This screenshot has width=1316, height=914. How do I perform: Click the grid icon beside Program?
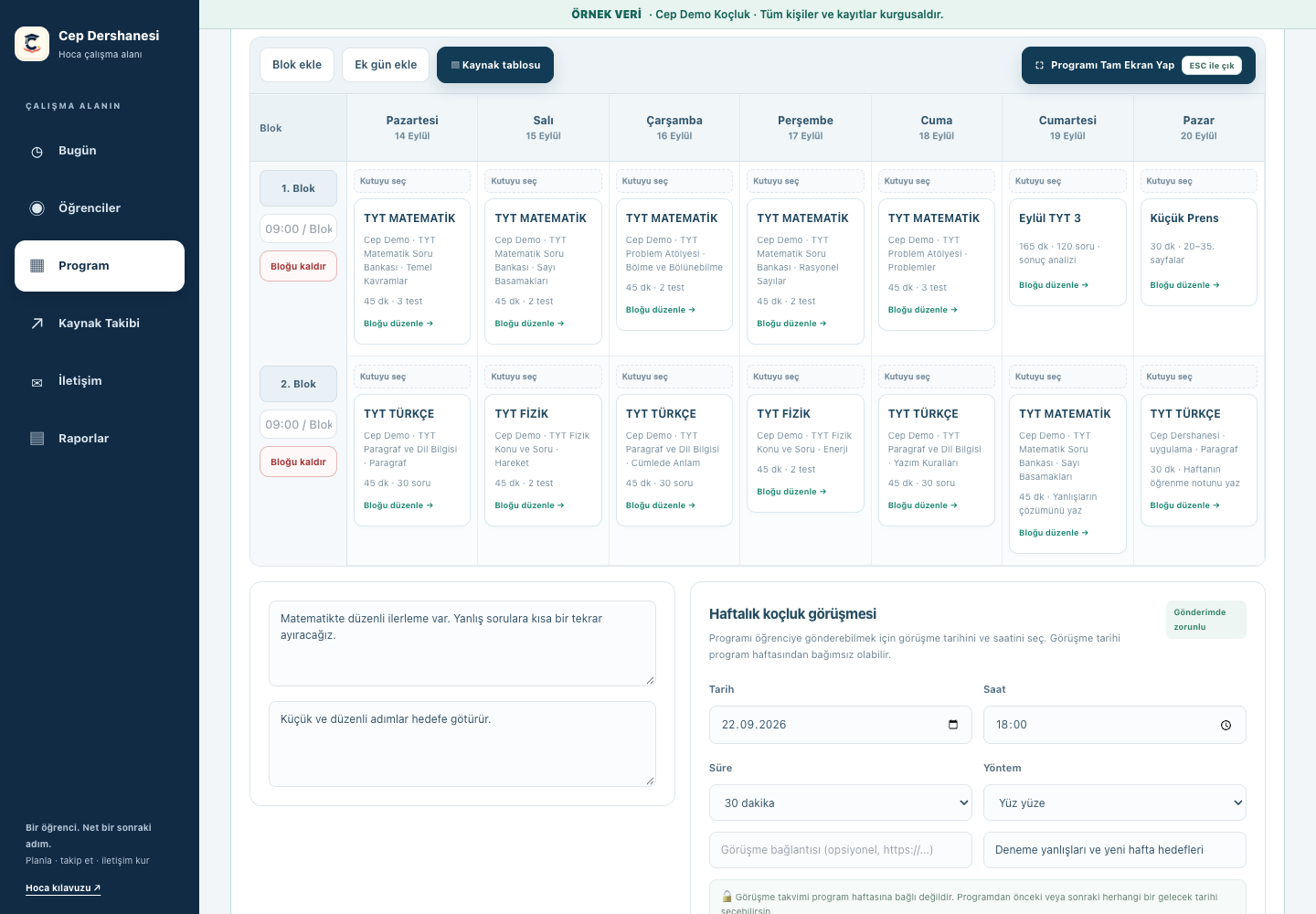click(37, 266)
